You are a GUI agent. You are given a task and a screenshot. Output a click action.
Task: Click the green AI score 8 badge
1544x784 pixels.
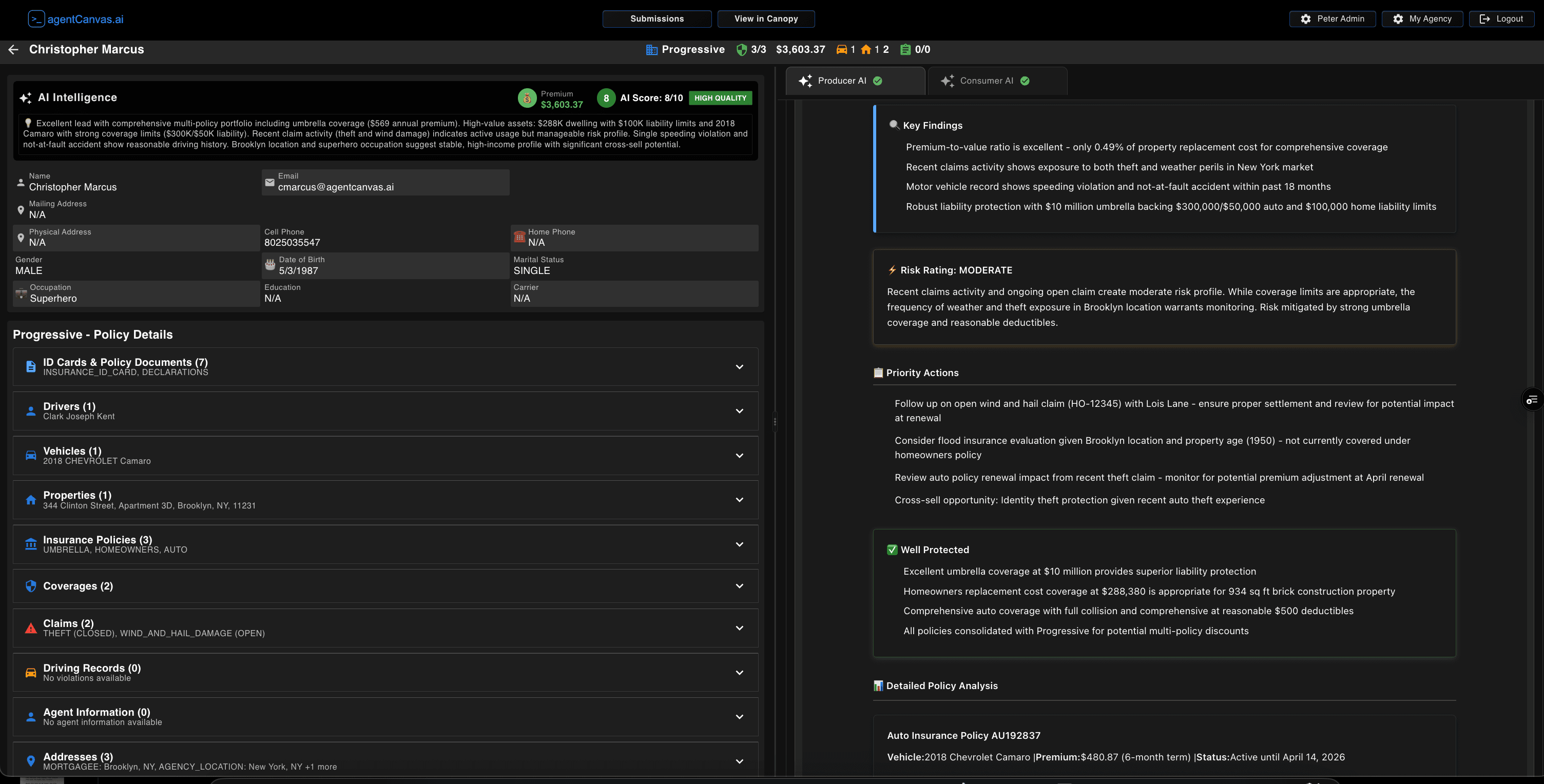(x=606, y=98)
